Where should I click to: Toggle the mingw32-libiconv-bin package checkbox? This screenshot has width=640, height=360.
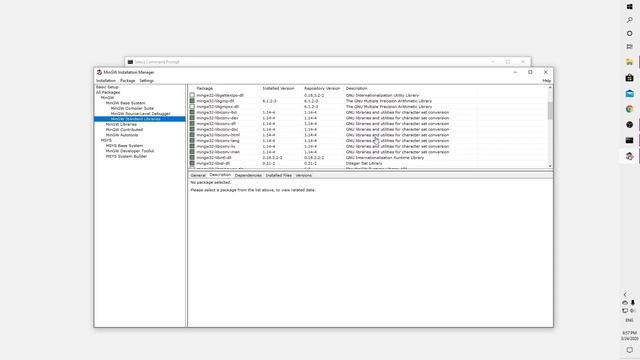click(x=192, y=112)
